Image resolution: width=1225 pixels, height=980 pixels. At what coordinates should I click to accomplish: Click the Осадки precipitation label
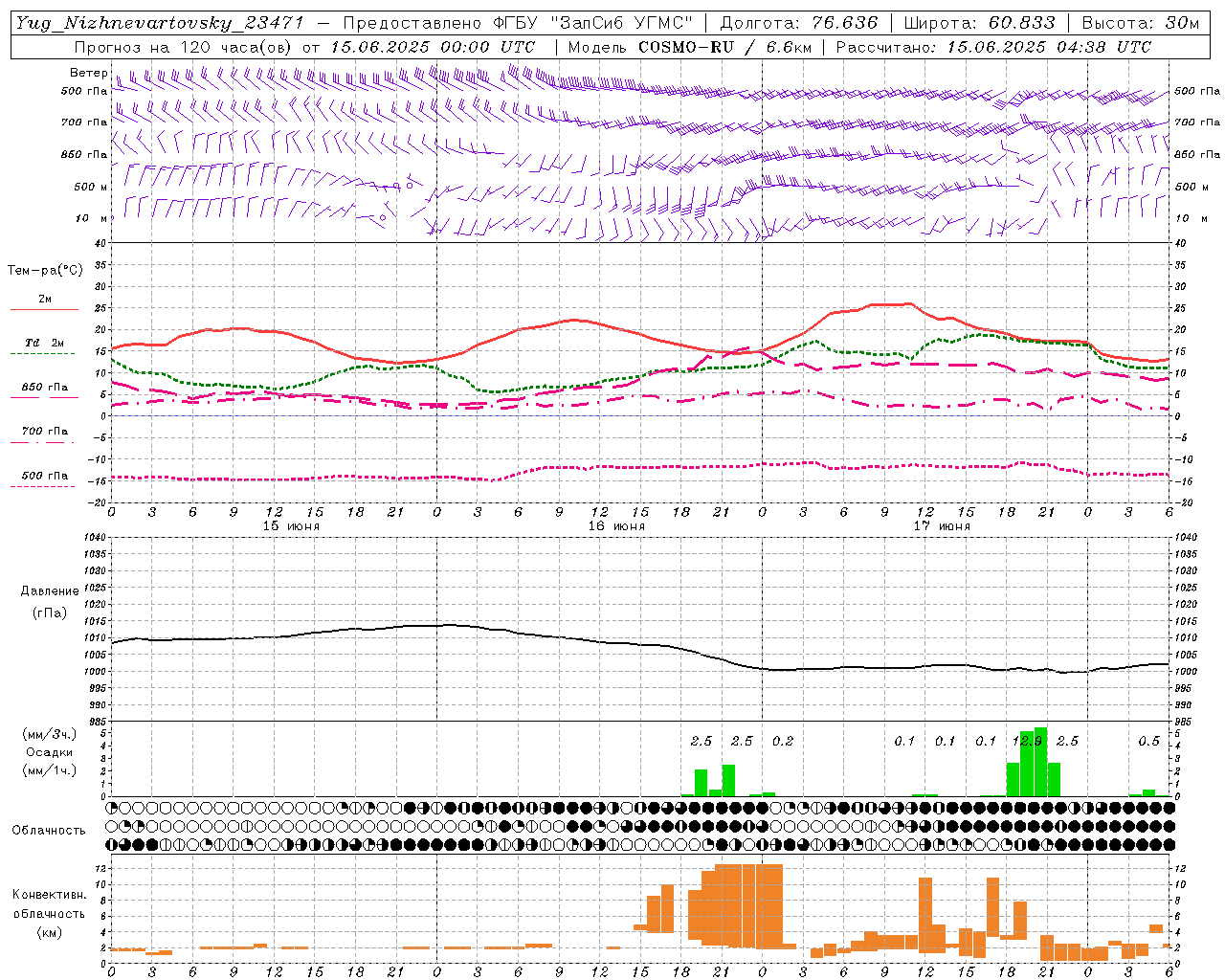pyautogui.click(x=50, y=752)
